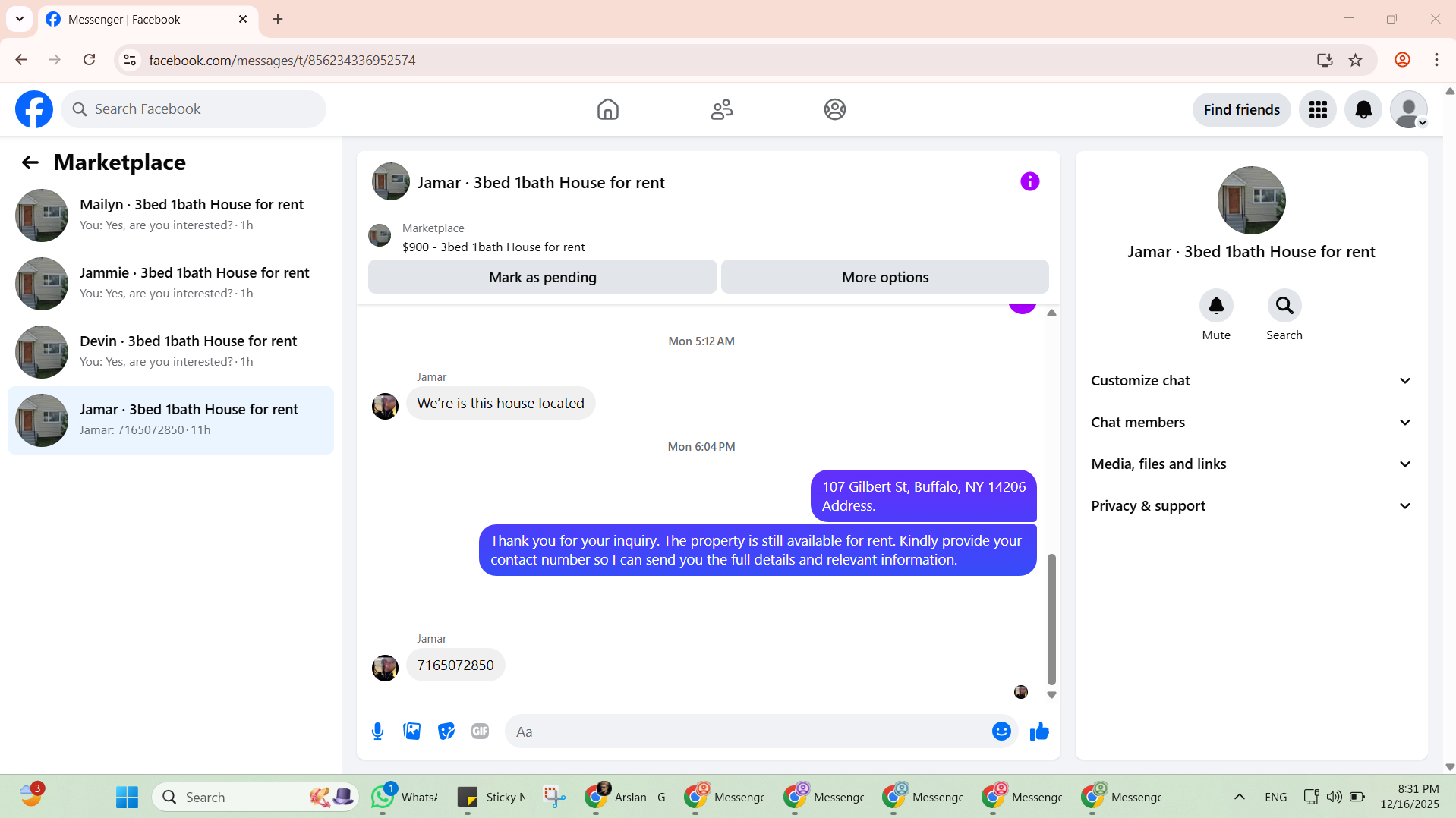Choose a sticker from sticker icon
Screen dimensions: 1456x818
tap(446, 731)
